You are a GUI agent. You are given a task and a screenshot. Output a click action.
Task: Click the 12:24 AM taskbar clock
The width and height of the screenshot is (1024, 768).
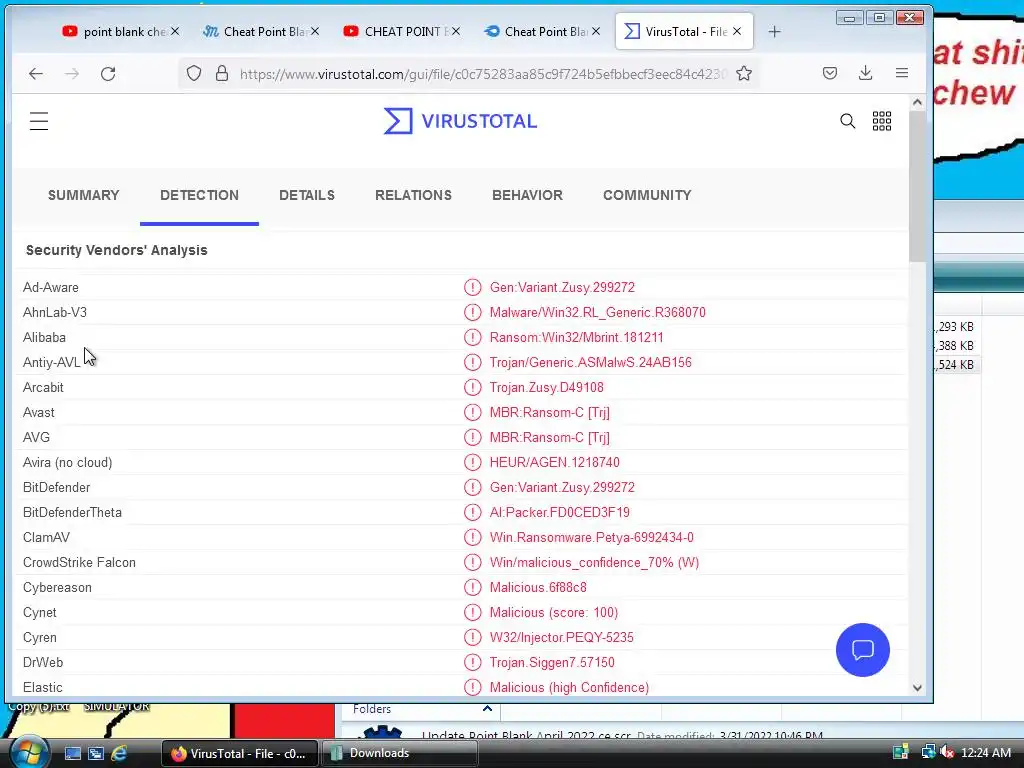point(985,753)
